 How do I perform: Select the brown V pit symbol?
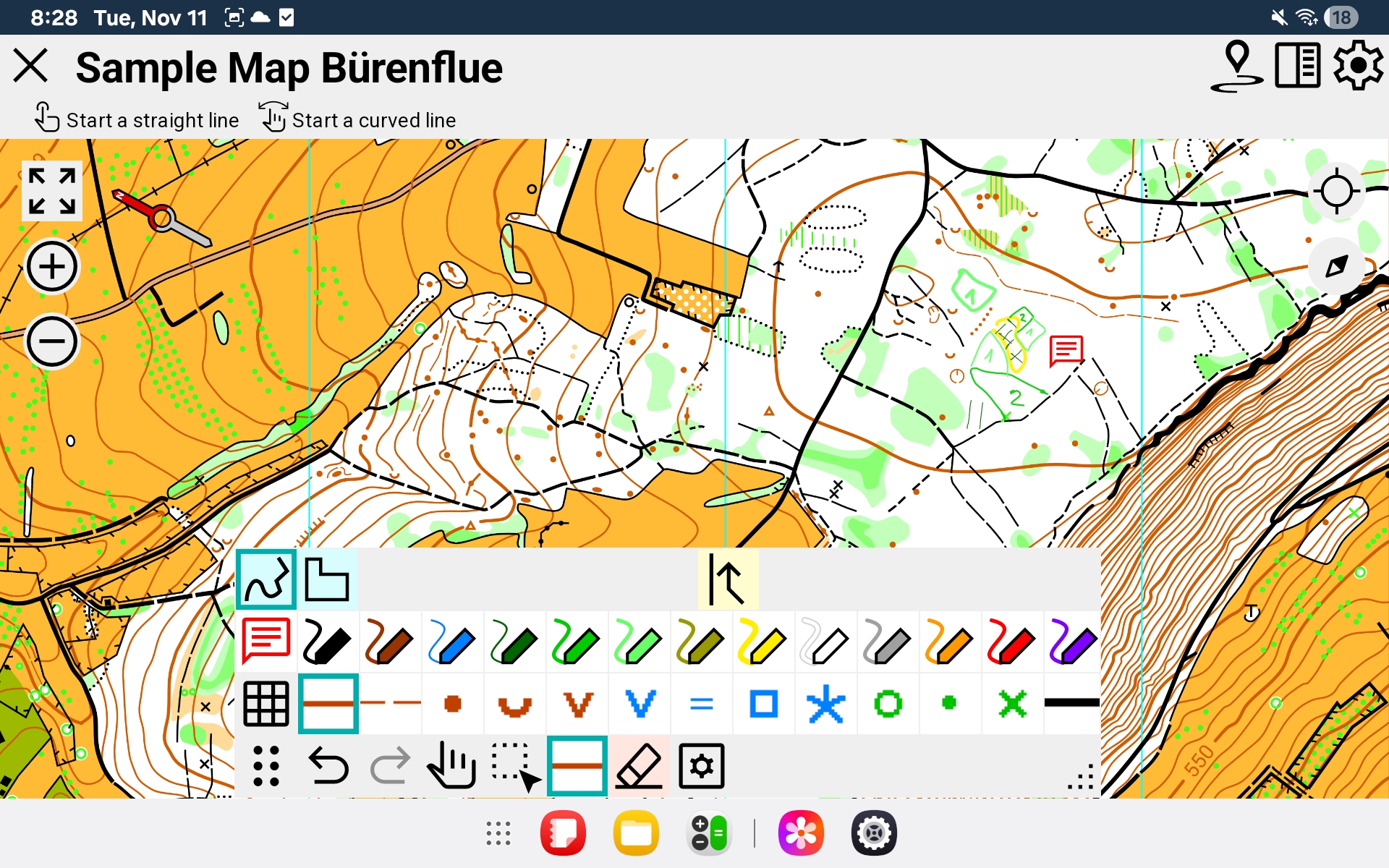(577, 703)
